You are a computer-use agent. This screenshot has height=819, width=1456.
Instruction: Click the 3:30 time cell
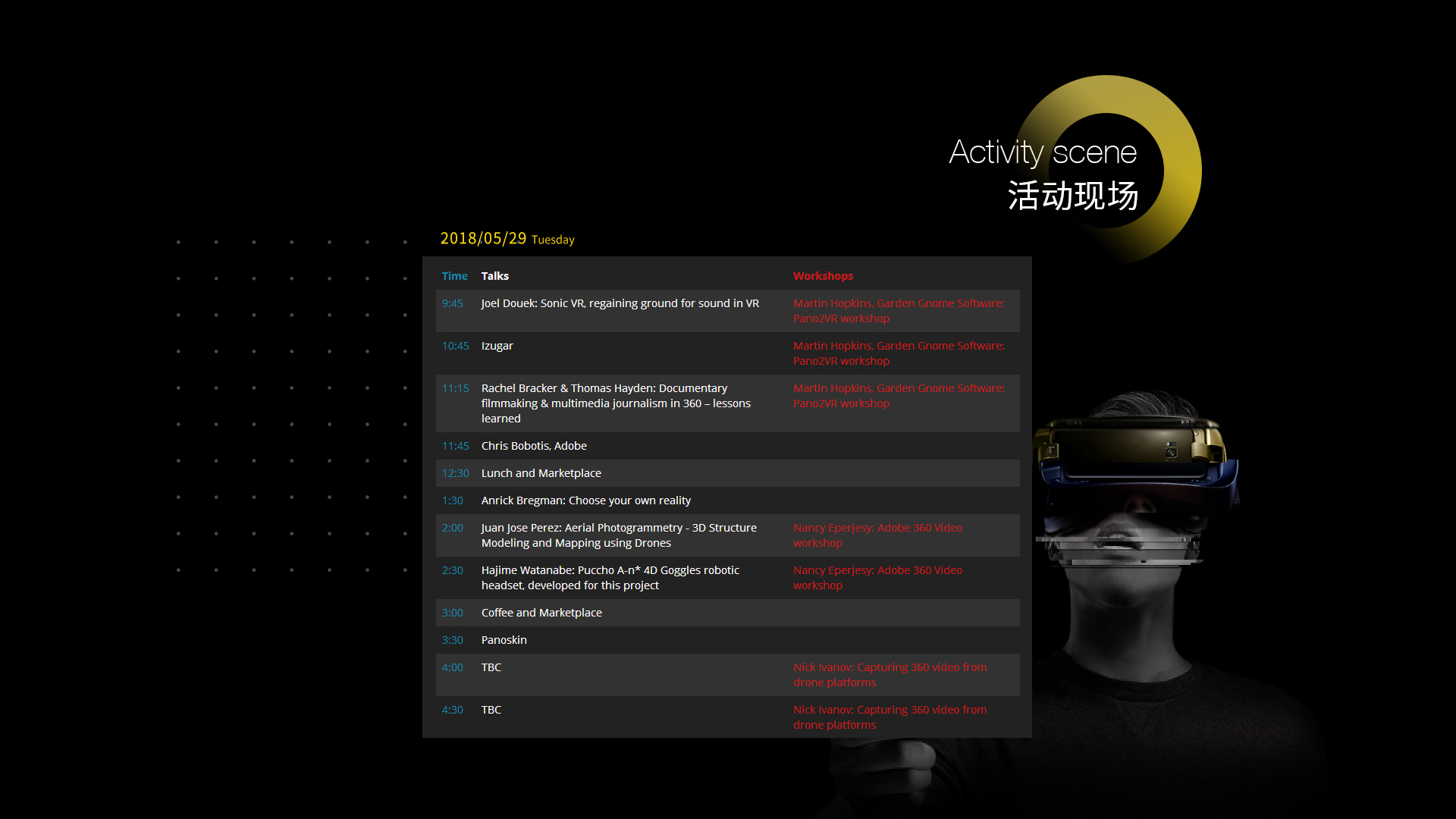453,640
